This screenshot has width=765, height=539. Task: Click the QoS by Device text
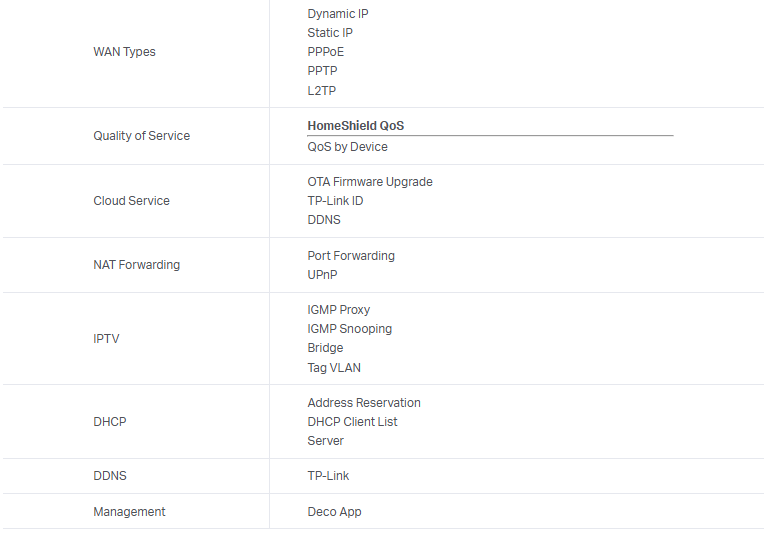point(347,147)
